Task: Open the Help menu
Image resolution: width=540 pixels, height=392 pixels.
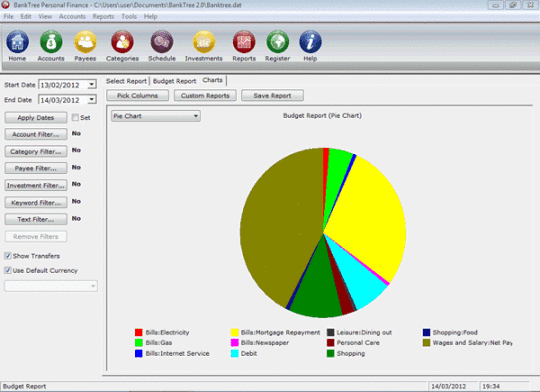Action: click(150, 16)
